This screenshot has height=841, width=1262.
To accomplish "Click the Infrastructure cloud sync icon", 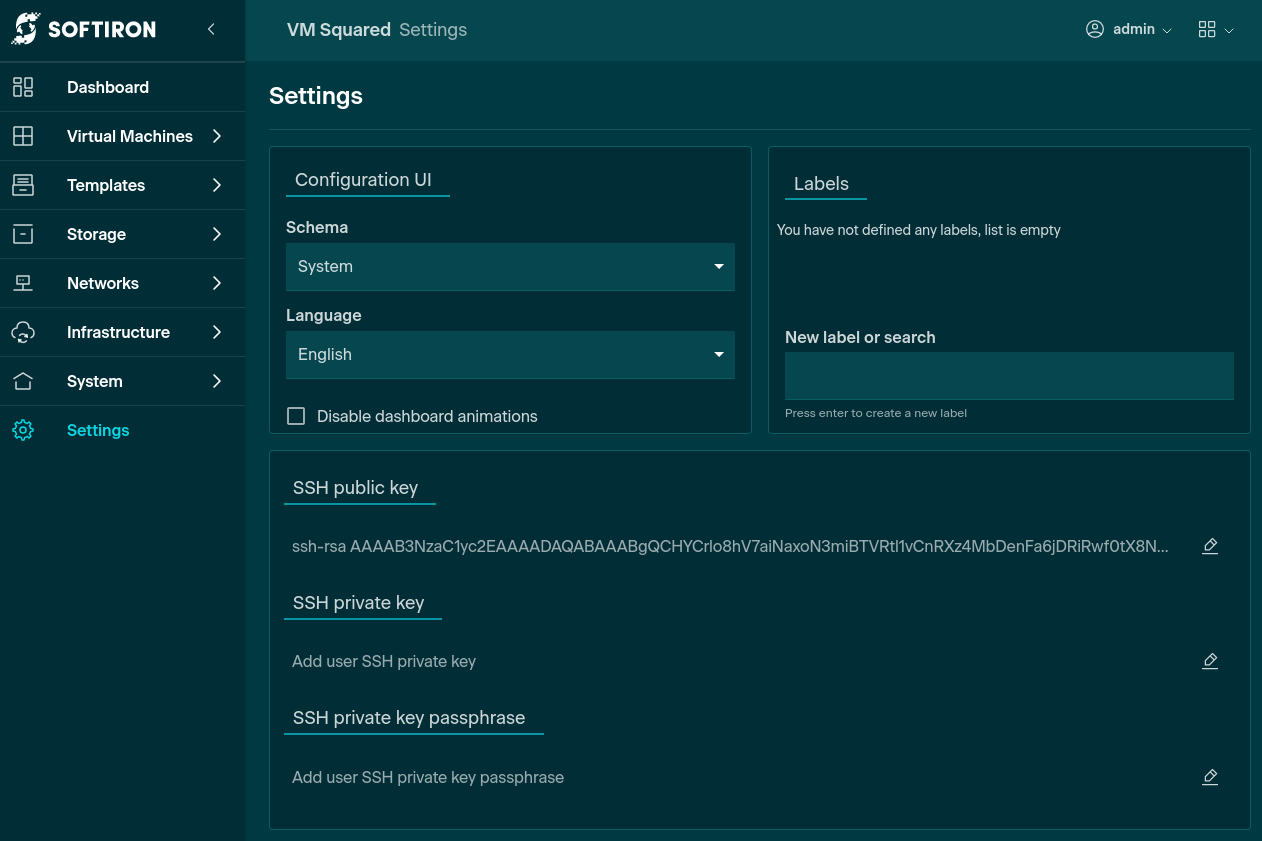I will 23,332.
